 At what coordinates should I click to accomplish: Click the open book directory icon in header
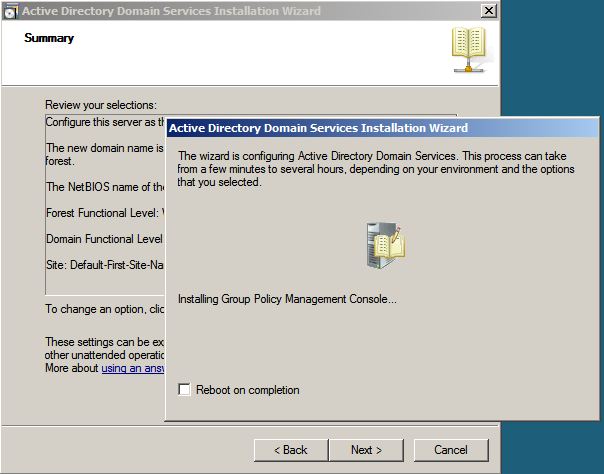click(x=469, y=49)
